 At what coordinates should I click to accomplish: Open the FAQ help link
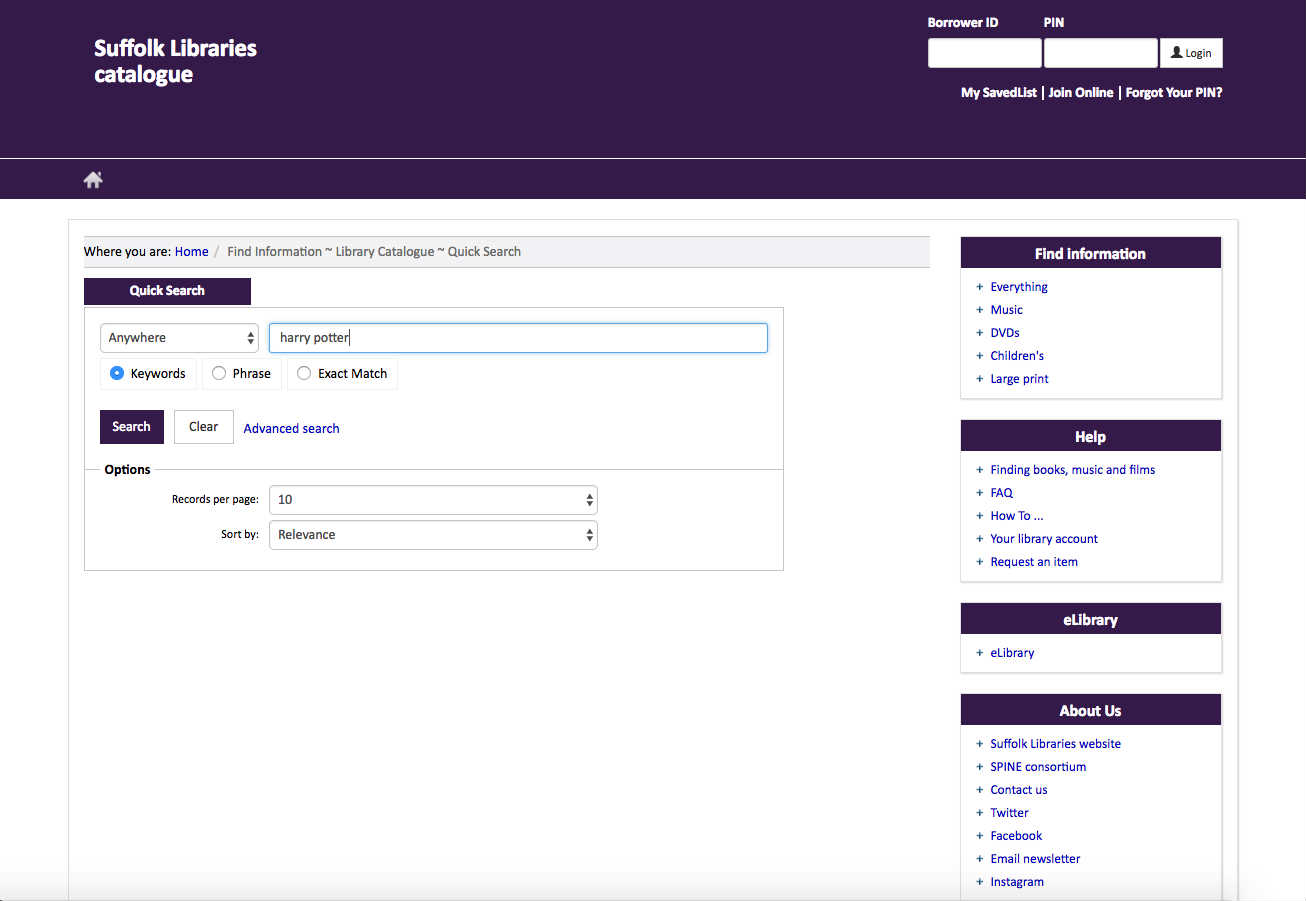(1001, 493)
